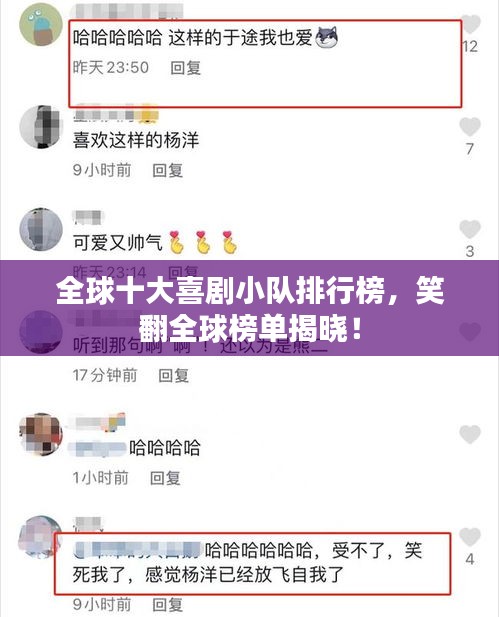
Task: Reply to the 17分钟前 comment
Action: (173, 375)
